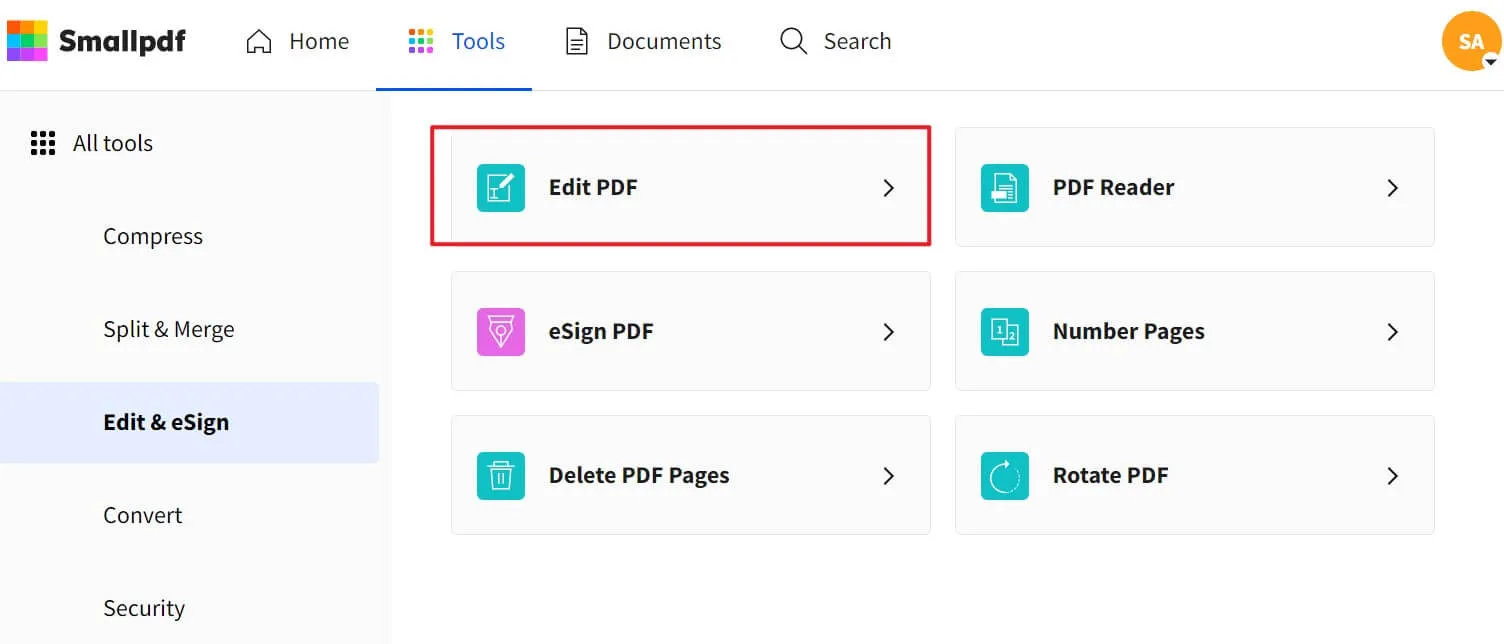Click the Number Pages tool icon

pos(1004,332)
